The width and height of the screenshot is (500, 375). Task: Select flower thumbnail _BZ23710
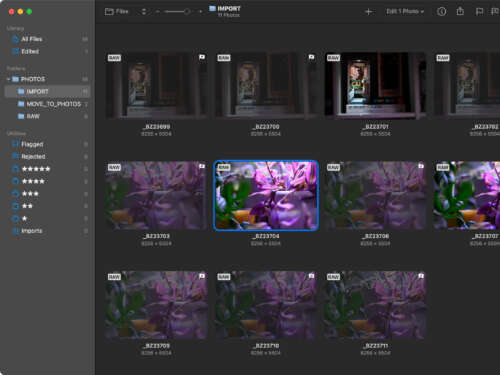(x=266, y=305)
